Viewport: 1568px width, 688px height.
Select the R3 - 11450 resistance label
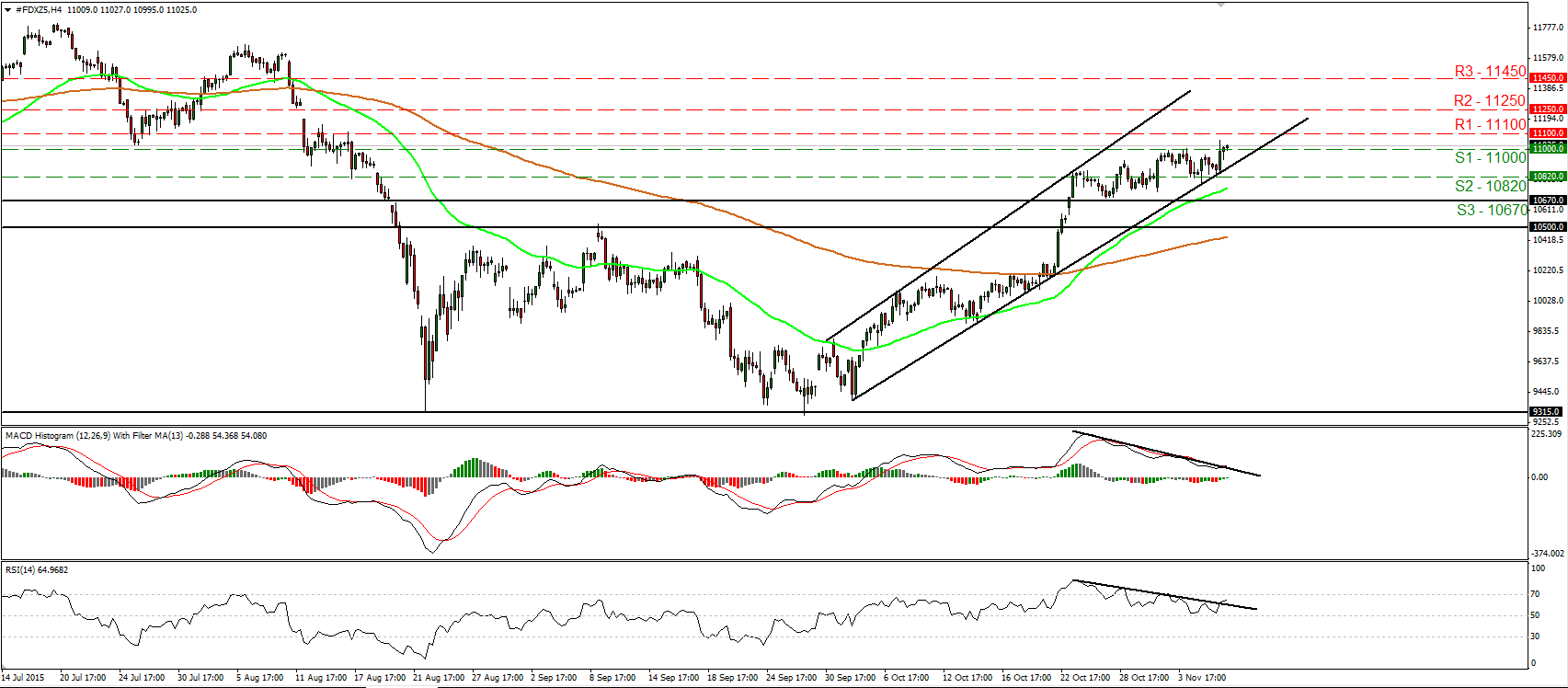tap(1490, 71)
